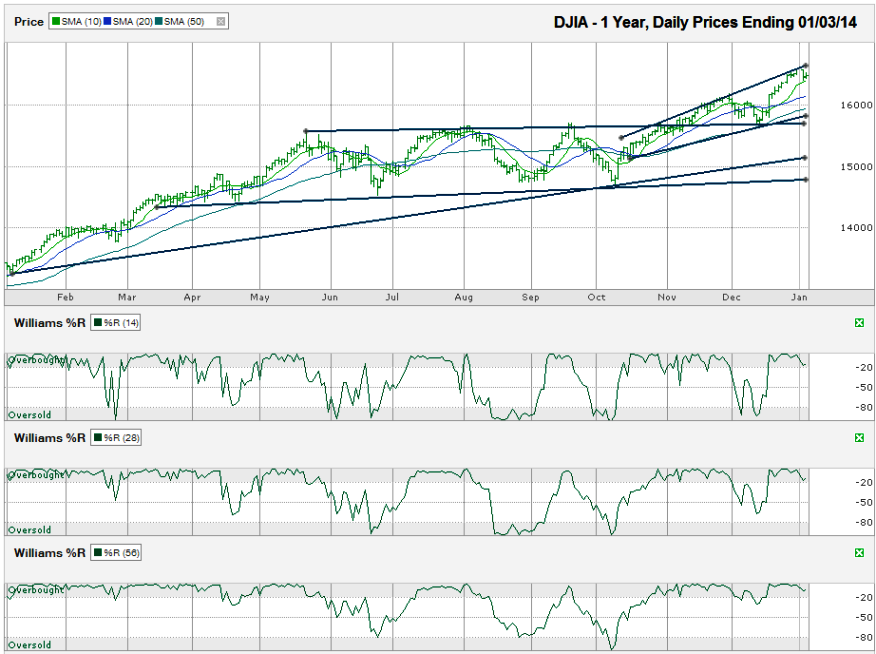Click Oversold label in the %R (56) panel
The width and height of the screenshot is (876, 654).
point(30,645)
